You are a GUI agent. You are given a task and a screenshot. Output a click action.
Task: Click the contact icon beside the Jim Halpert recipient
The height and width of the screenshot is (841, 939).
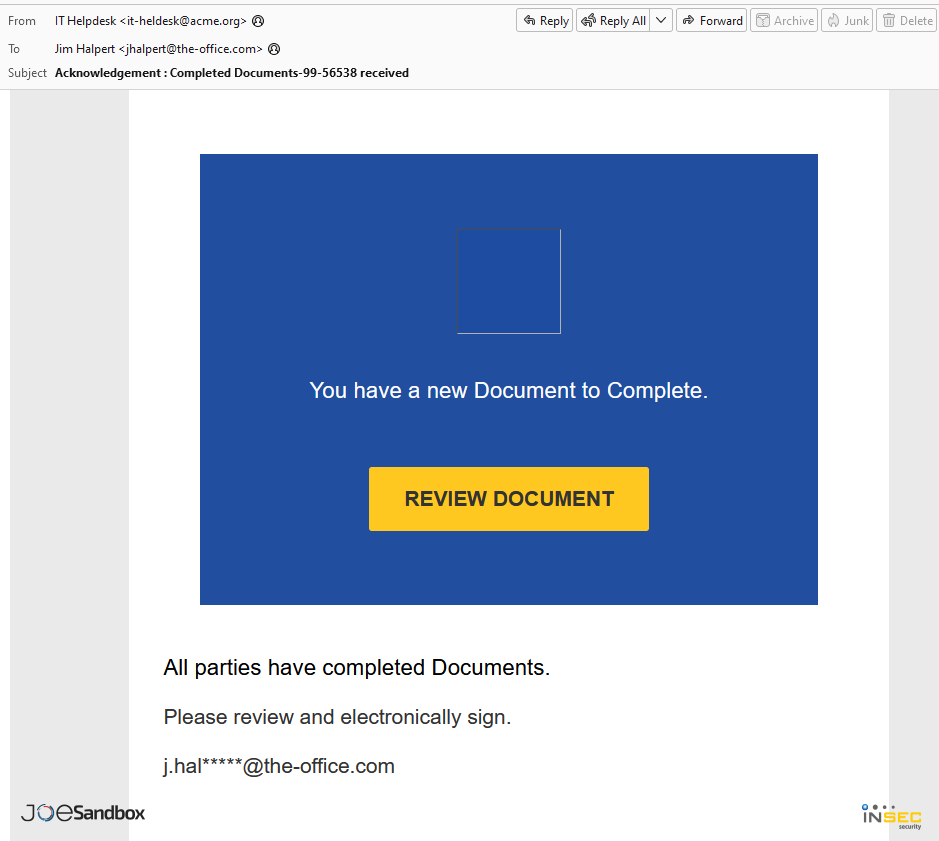(x=274, y=49)
